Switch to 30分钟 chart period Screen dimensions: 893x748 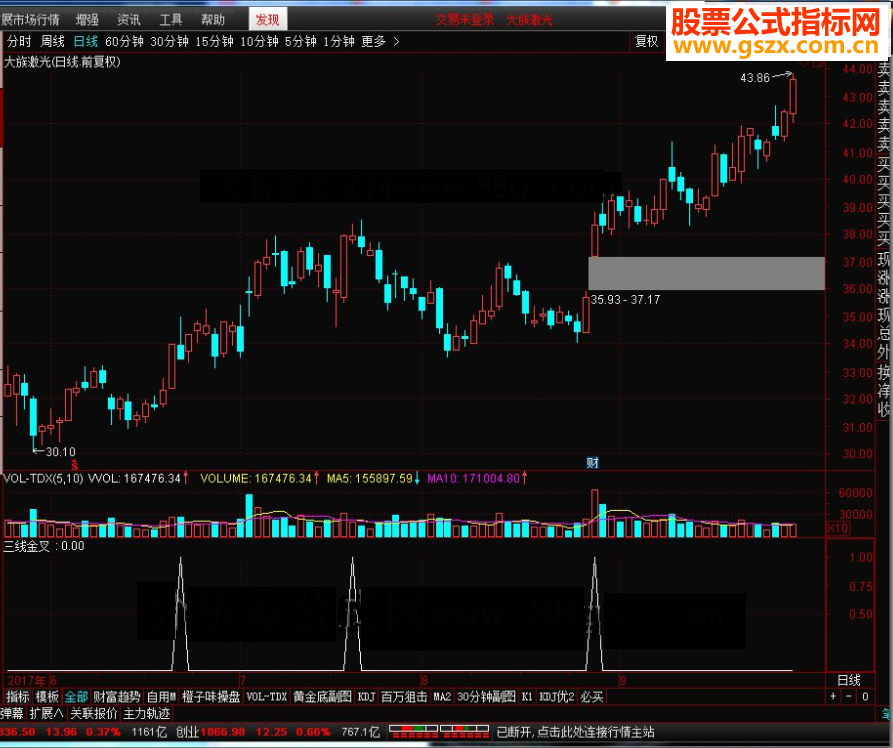(x=169, y=42)
